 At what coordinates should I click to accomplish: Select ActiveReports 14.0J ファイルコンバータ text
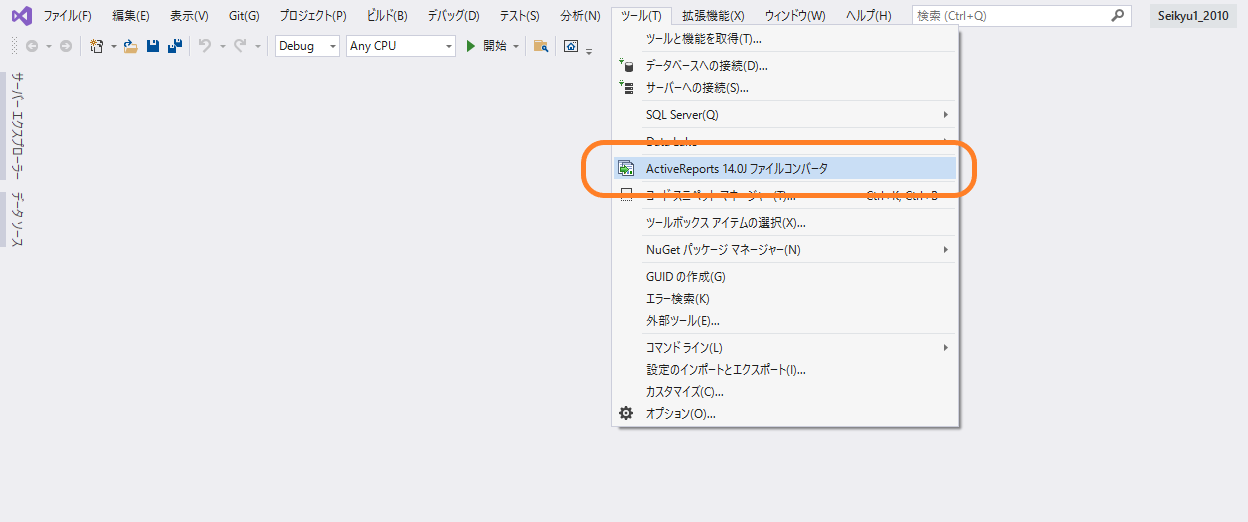coord(737,169)
